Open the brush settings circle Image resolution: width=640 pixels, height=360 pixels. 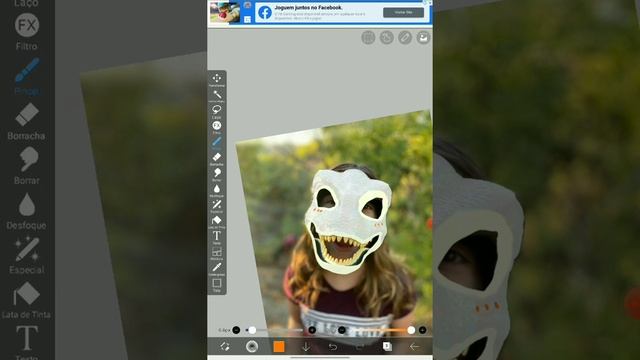252,347
